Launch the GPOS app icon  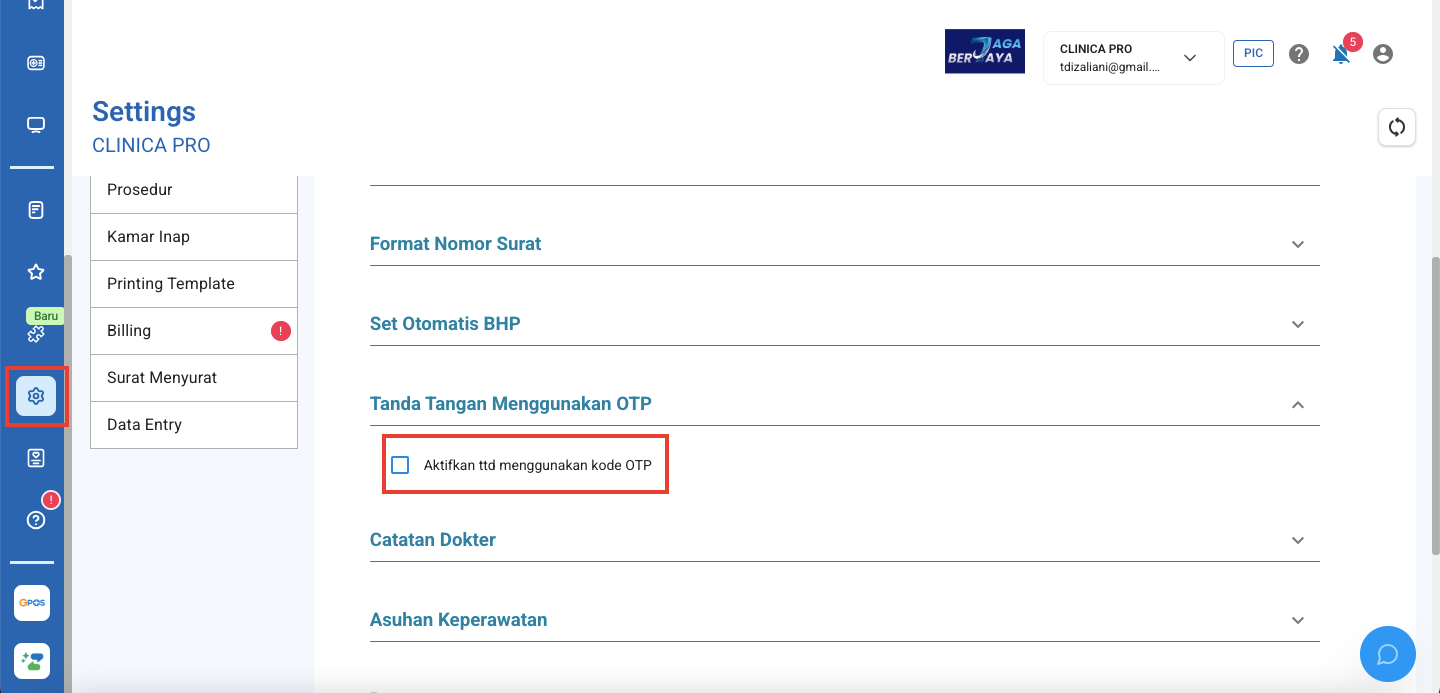[32, 603]
